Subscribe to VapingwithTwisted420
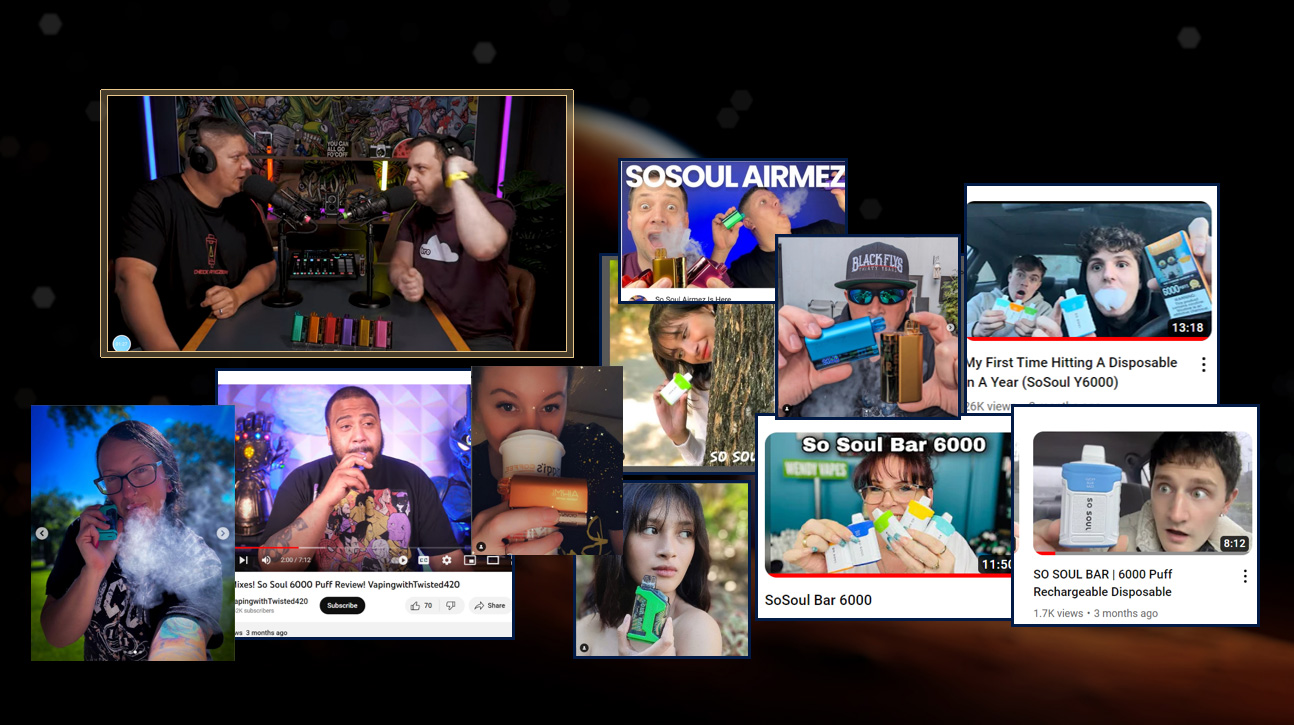 point(343,605)
